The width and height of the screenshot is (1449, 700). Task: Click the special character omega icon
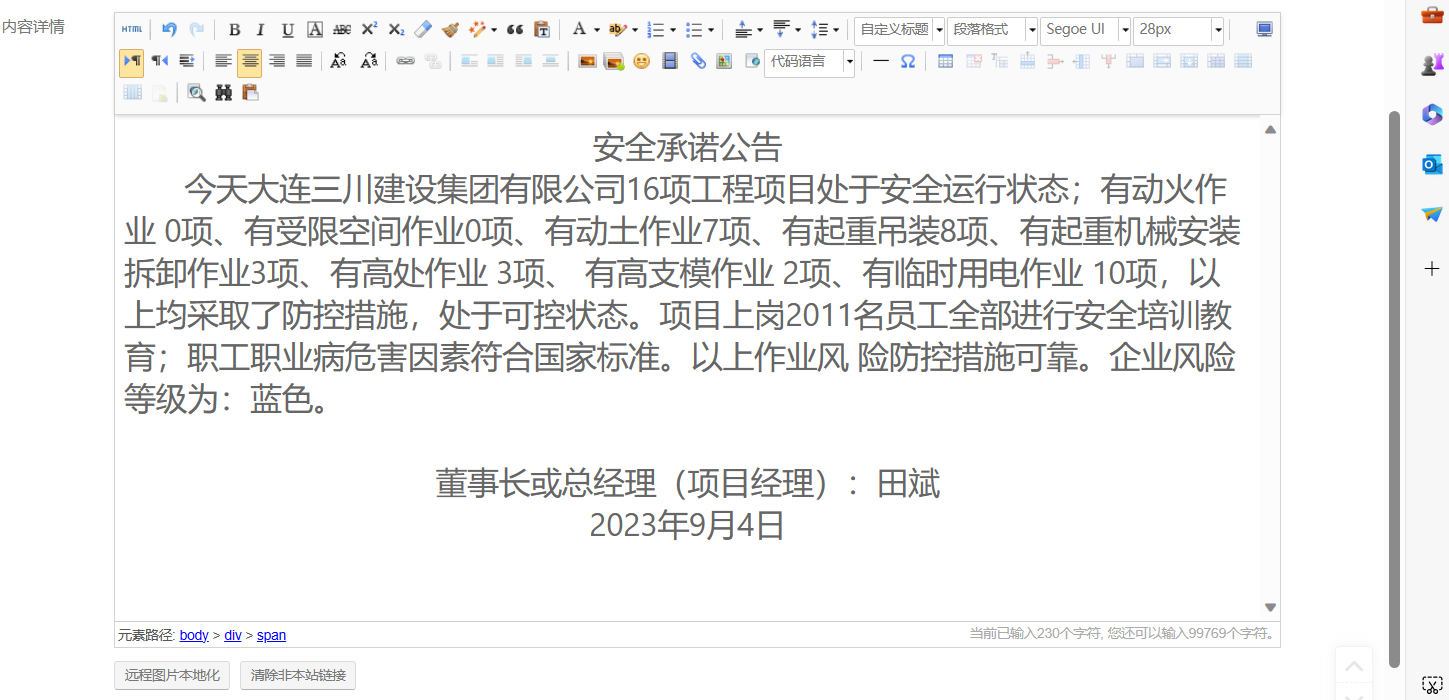(908, 61)
